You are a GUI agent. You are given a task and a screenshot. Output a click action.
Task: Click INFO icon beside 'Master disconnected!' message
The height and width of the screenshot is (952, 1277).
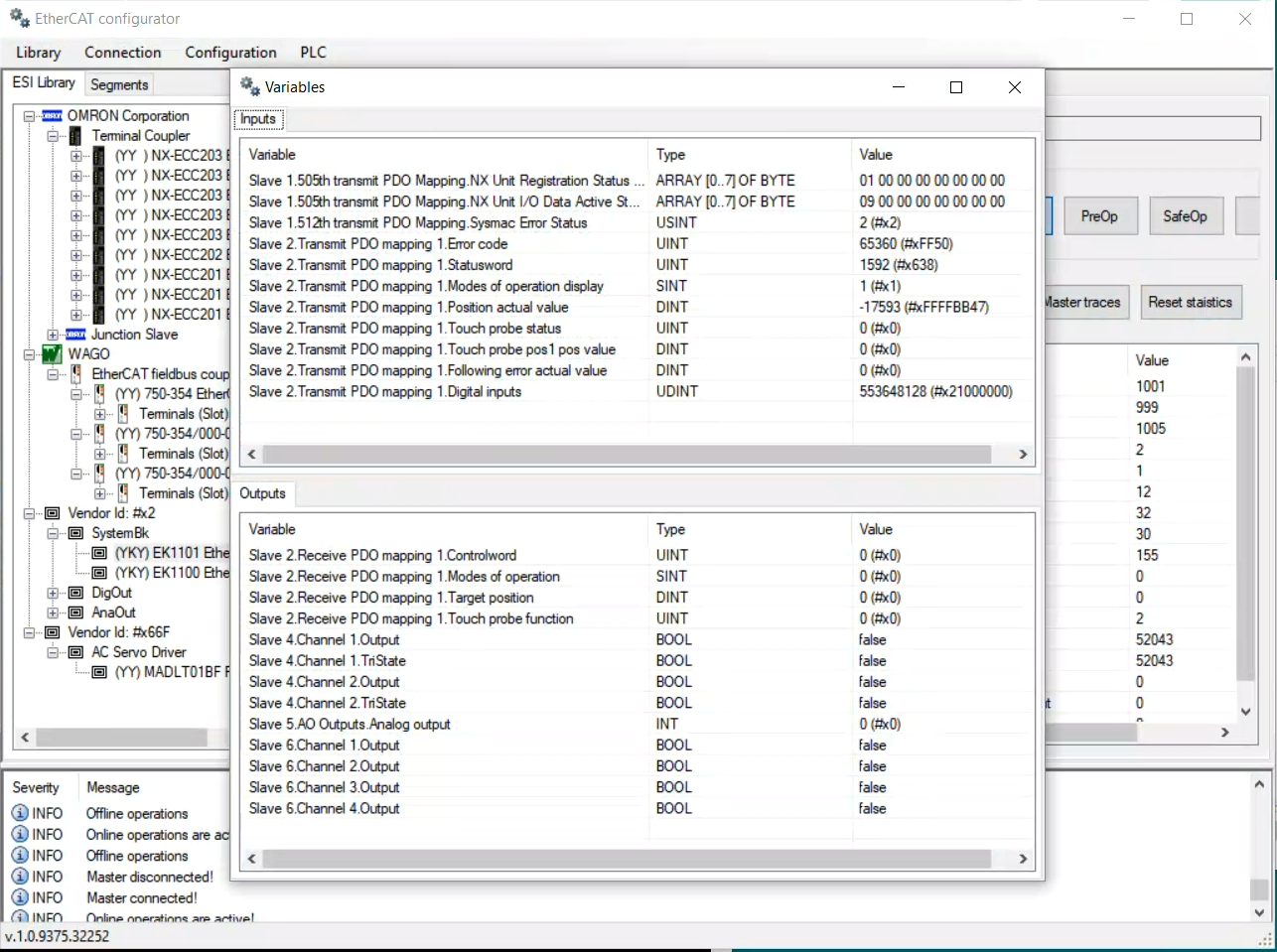(20, 877)
